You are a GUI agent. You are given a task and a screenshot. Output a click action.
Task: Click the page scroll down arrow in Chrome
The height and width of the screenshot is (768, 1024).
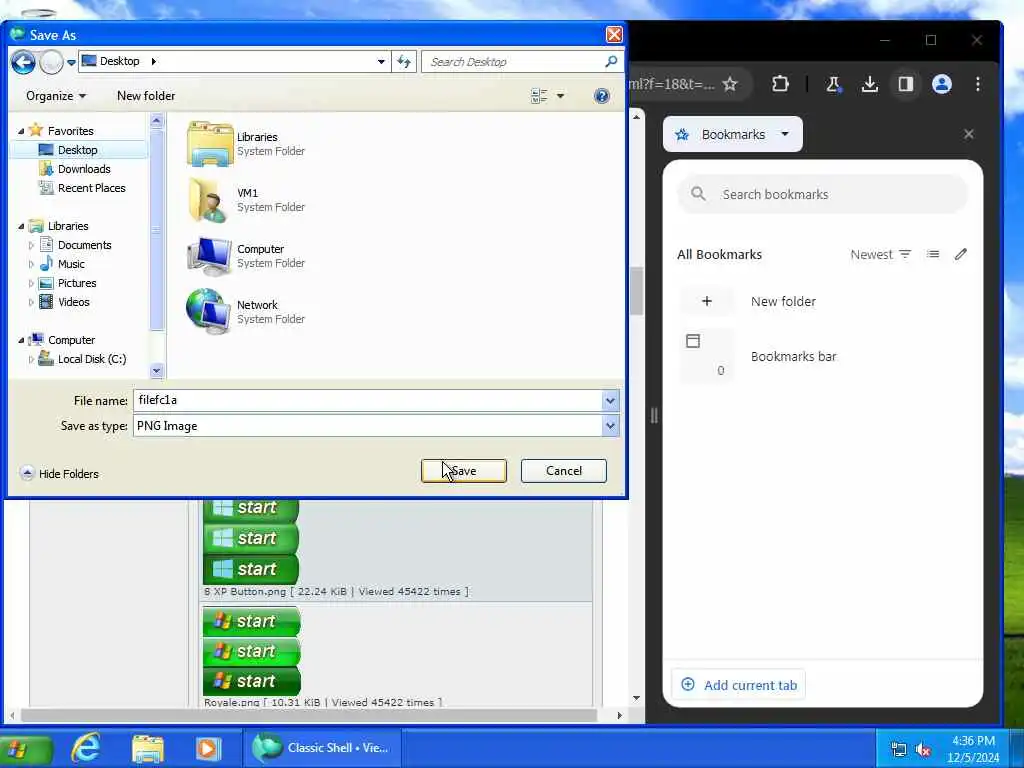point(637,698)
